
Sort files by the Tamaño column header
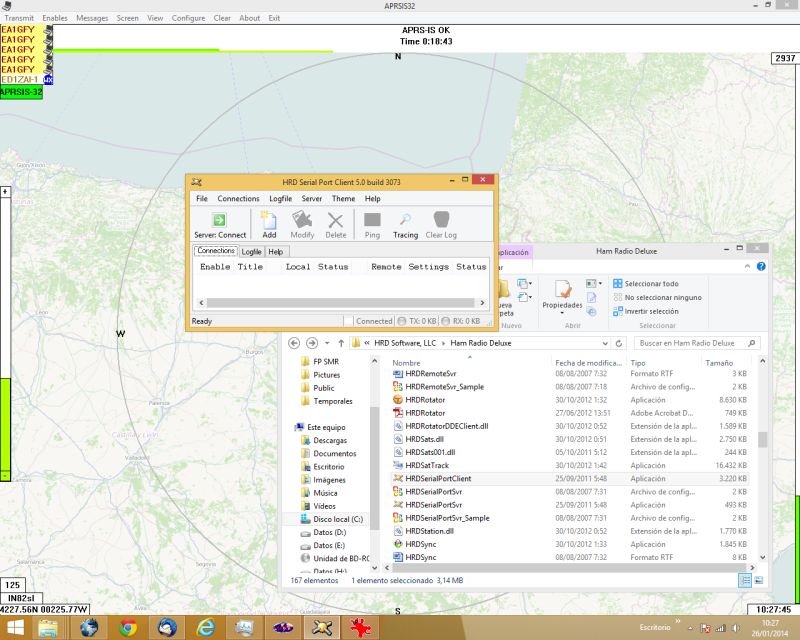click(719, 363)
